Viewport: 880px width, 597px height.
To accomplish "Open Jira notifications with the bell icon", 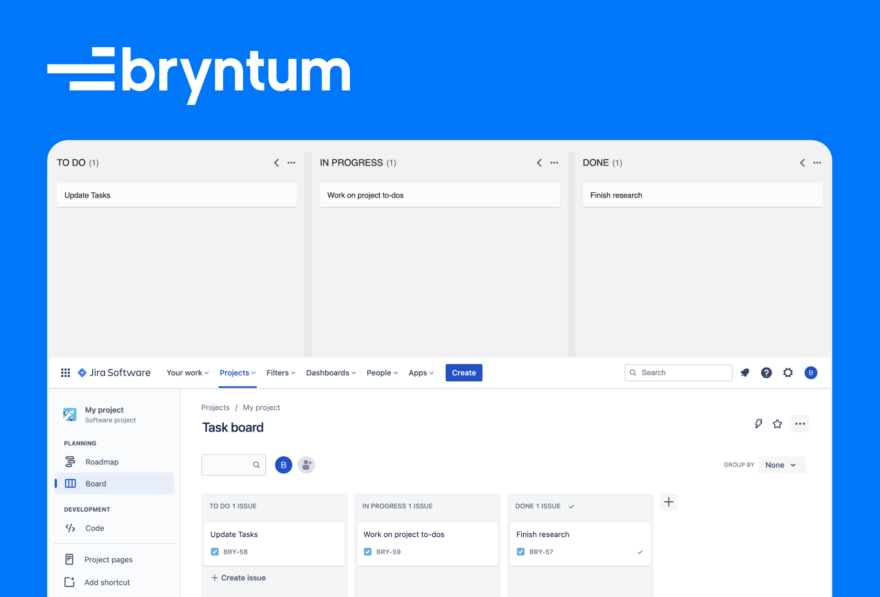I will (x=744, y=372).
